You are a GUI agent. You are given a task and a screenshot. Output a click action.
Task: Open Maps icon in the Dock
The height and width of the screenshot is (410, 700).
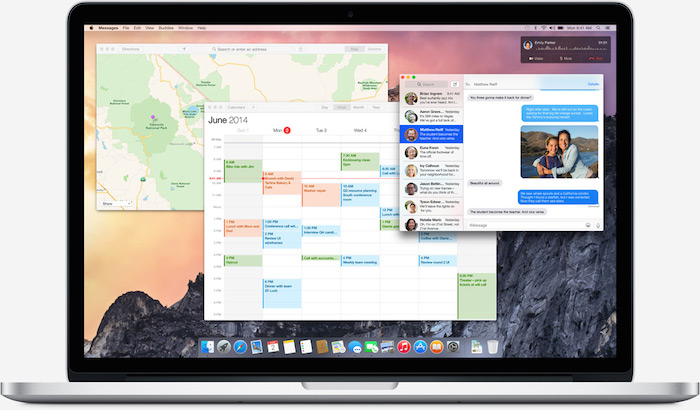338,347
